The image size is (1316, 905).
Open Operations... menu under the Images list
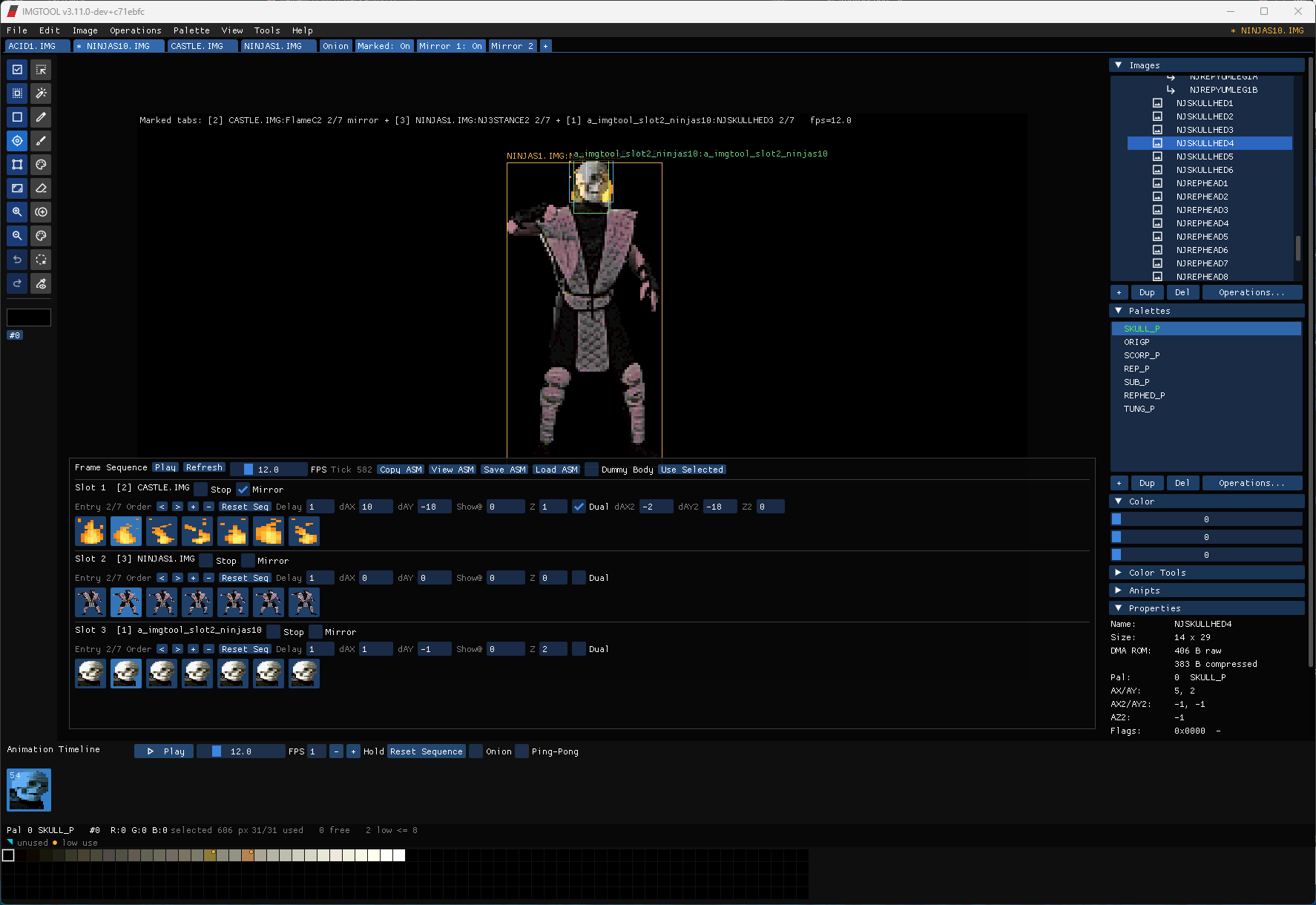pos(1251,292)
